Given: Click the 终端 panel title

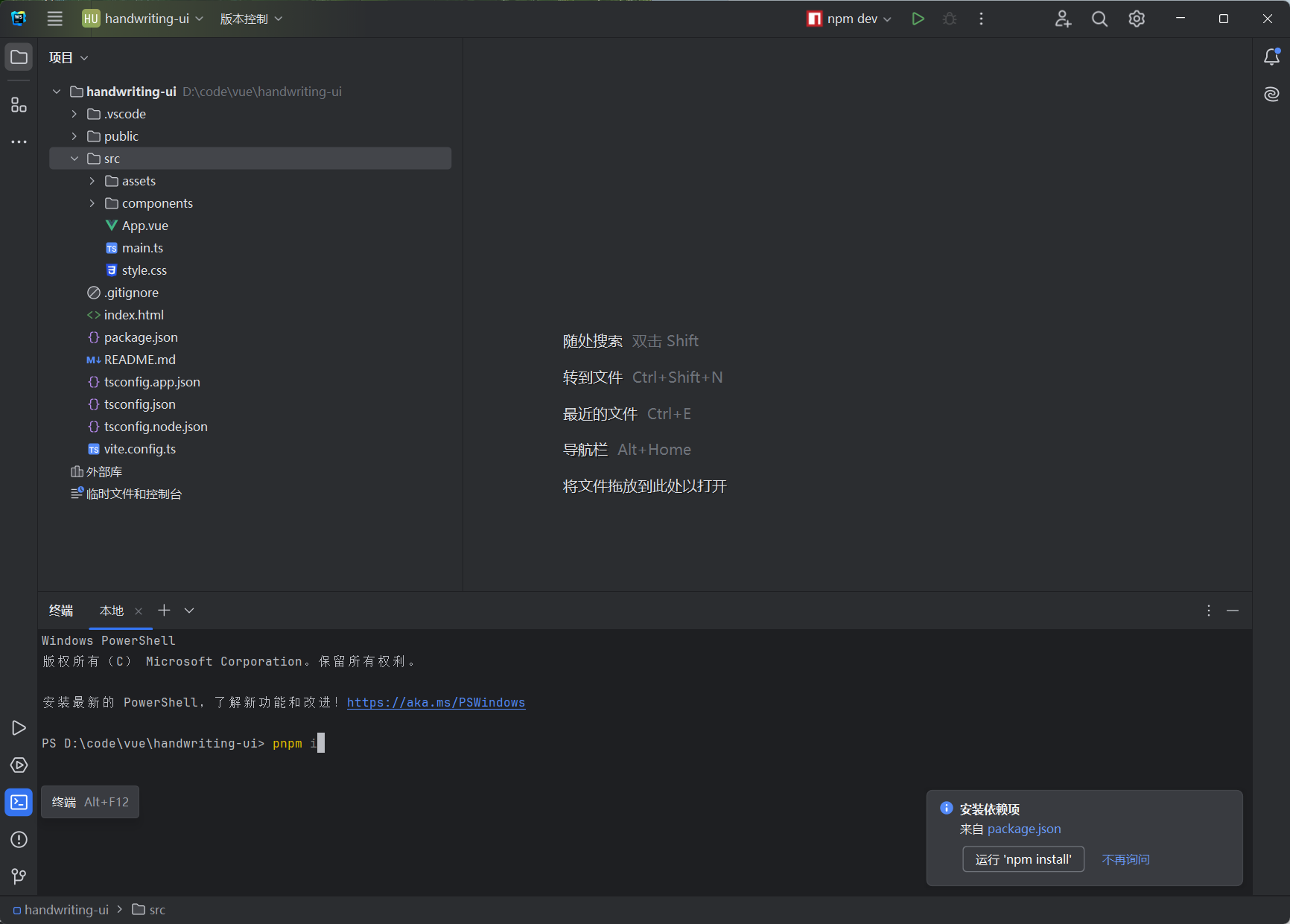Looking at the screenshot, I should tap(61, 611).
